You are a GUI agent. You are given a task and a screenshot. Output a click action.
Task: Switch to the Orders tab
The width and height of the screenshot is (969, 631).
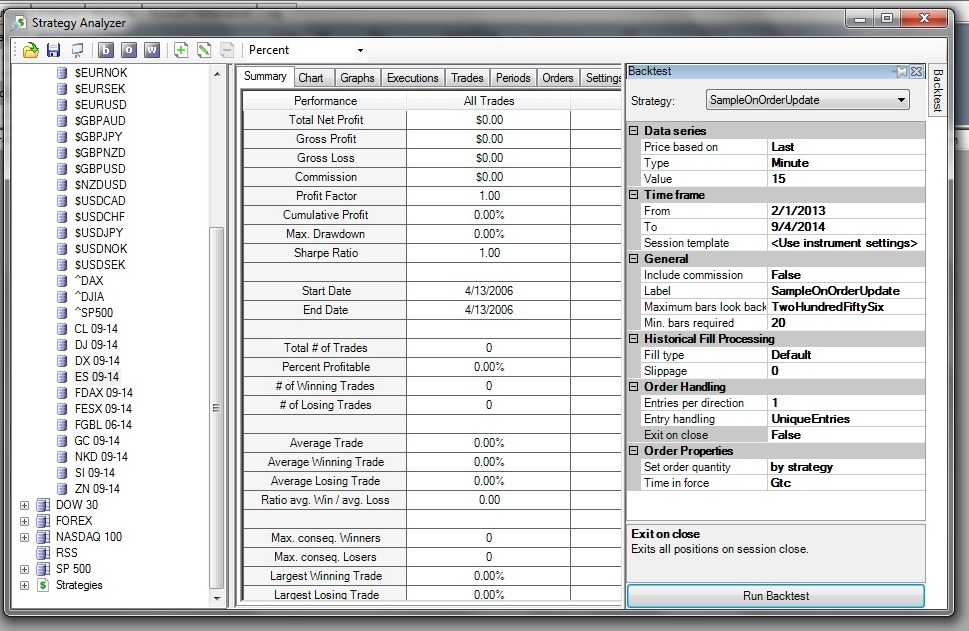click(x=557, y=78)
